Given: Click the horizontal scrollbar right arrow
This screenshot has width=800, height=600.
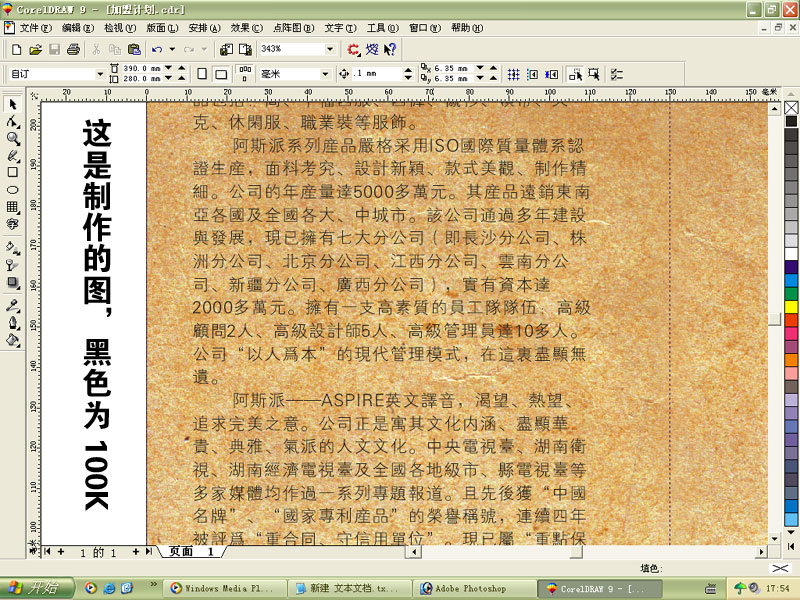Looking at the screenshot, I should tap(761, 552).
